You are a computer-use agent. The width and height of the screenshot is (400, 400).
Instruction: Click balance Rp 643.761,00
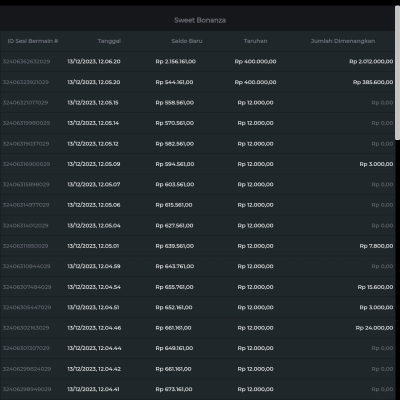click(x=175, y=267)
